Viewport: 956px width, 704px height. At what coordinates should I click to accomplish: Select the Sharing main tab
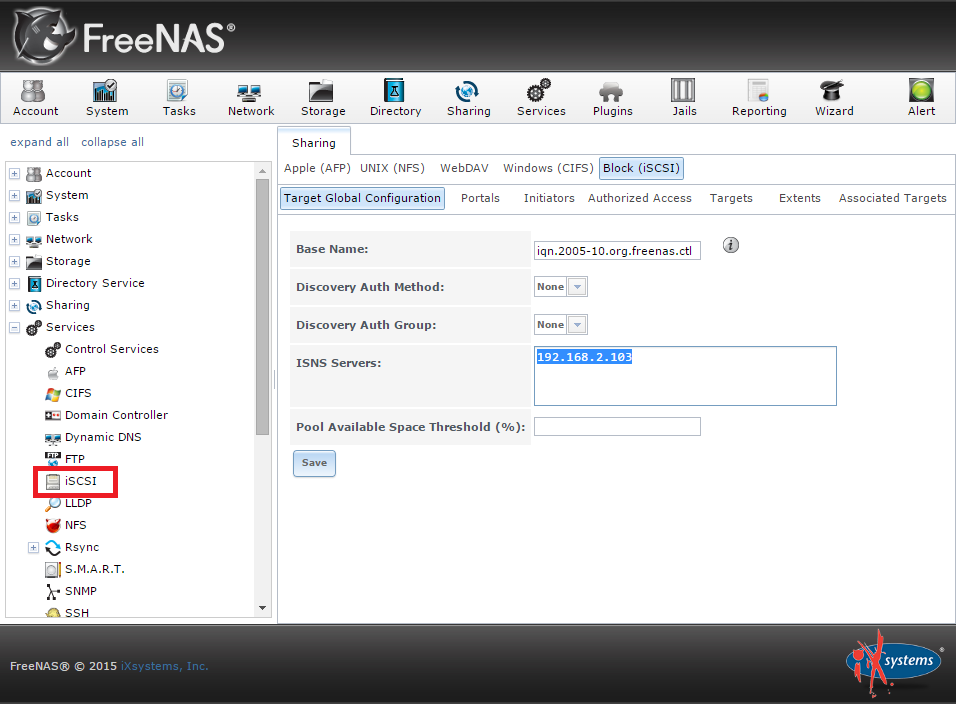314,143
